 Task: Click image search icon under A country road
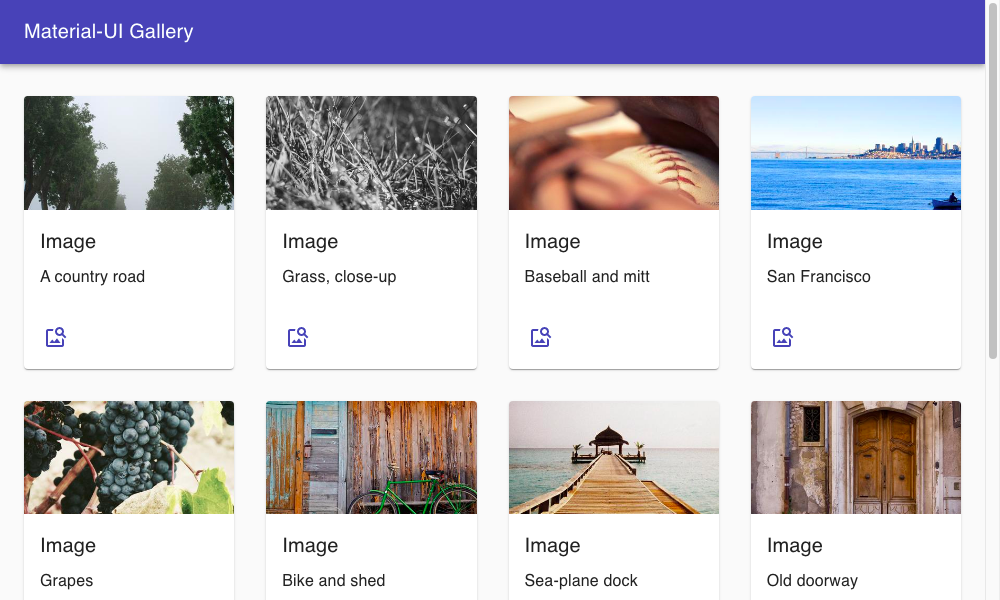coord(56,337)
